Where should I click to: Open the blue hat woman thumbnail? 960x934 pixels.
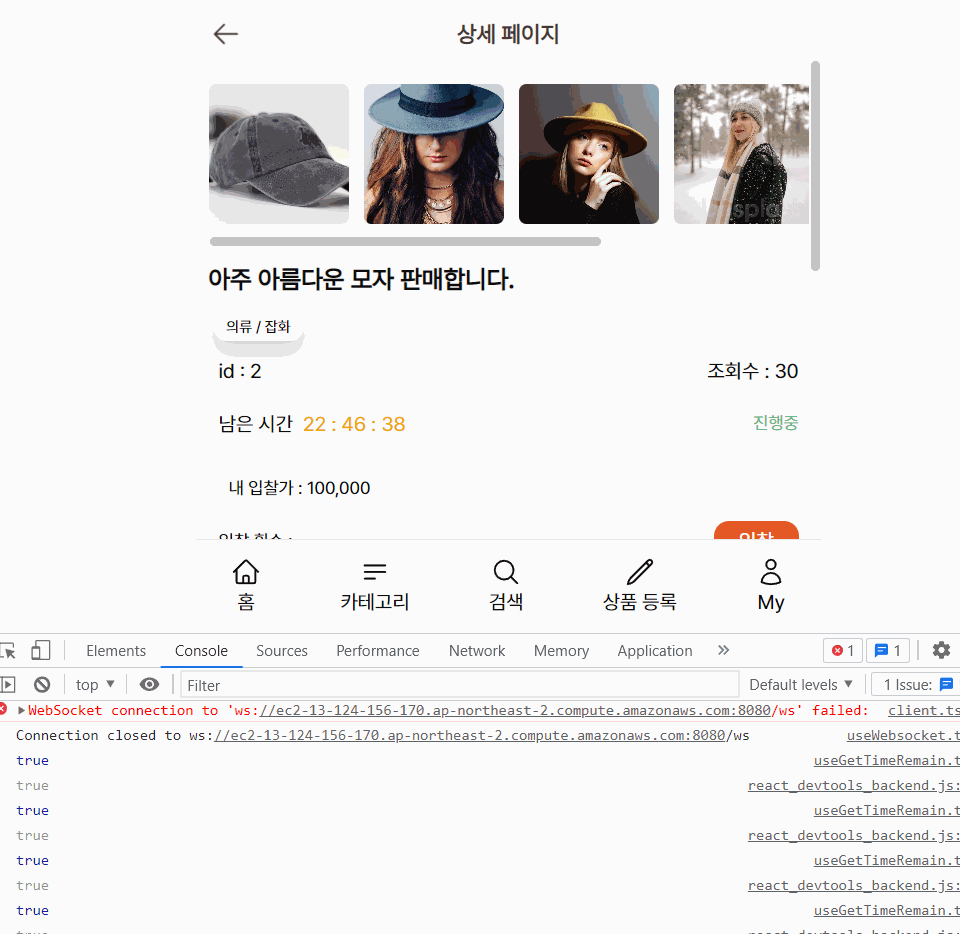[434, 154]
